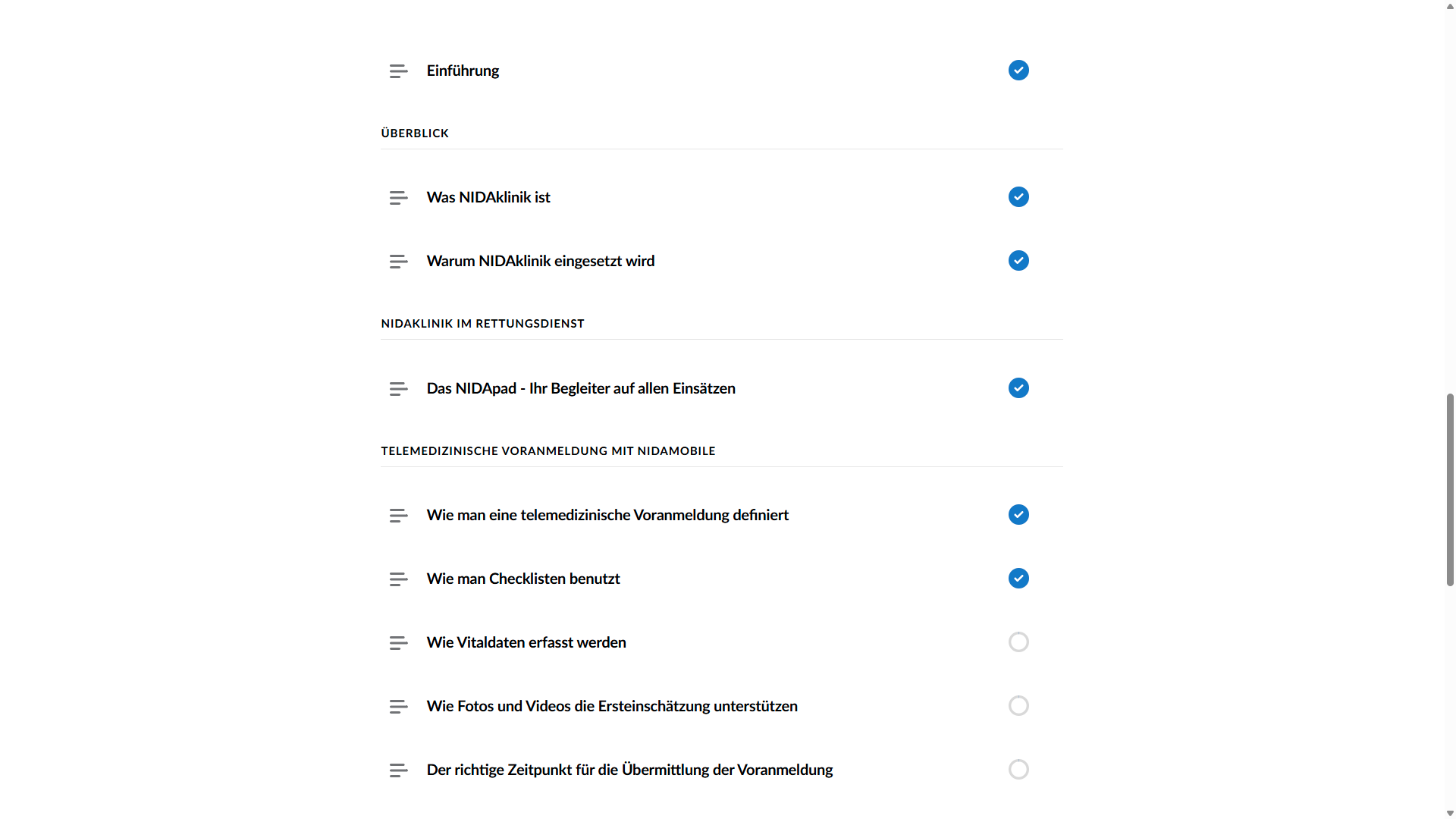Screen dimensions: 1456x819
Task: Click the lesson icon next to Wie Vitaldaten erfasst werden
Action: [399, 643]
